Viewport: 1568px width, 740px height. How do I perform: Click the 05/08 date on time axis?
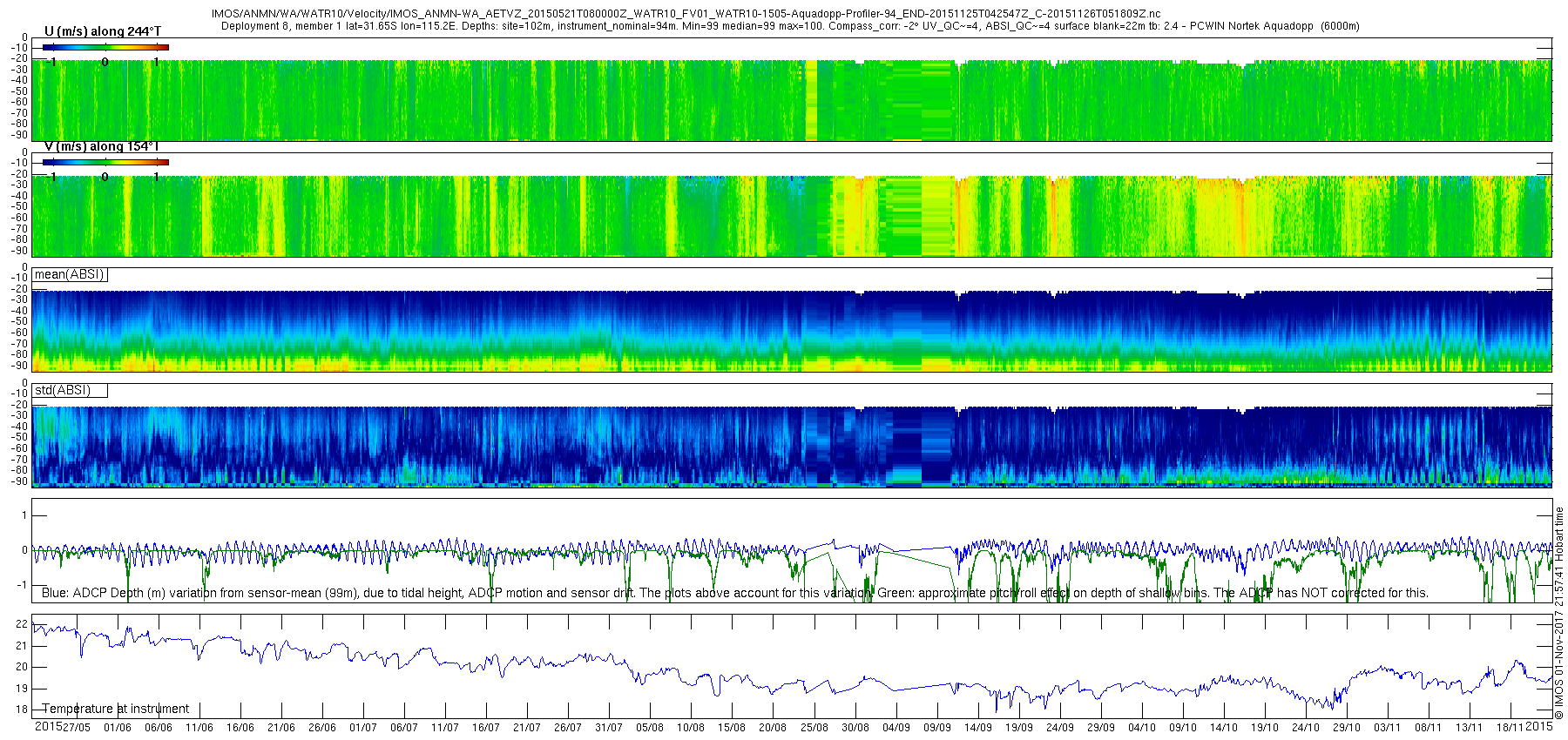pyautogui.click(x=650, y=727)
